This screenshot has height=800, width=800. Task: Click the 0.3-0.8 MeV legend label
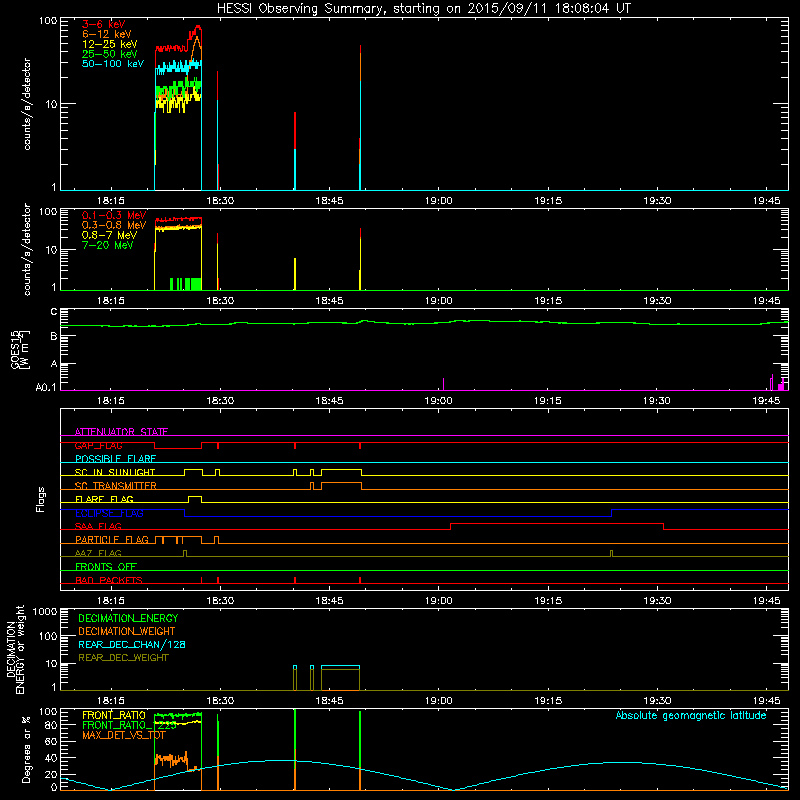click(x=114, y=225)
